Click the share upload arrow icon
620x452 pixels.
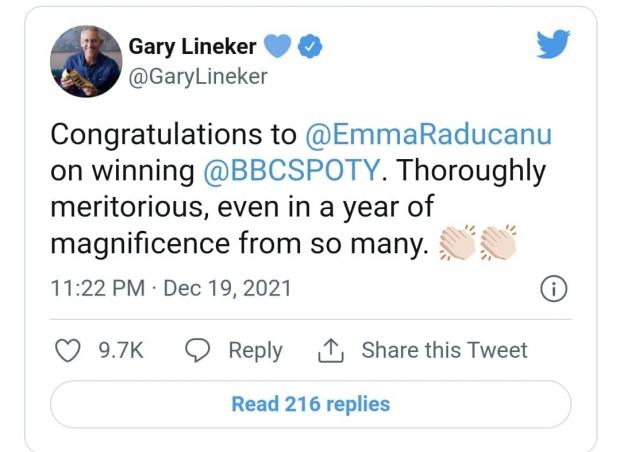pos(329,349)
